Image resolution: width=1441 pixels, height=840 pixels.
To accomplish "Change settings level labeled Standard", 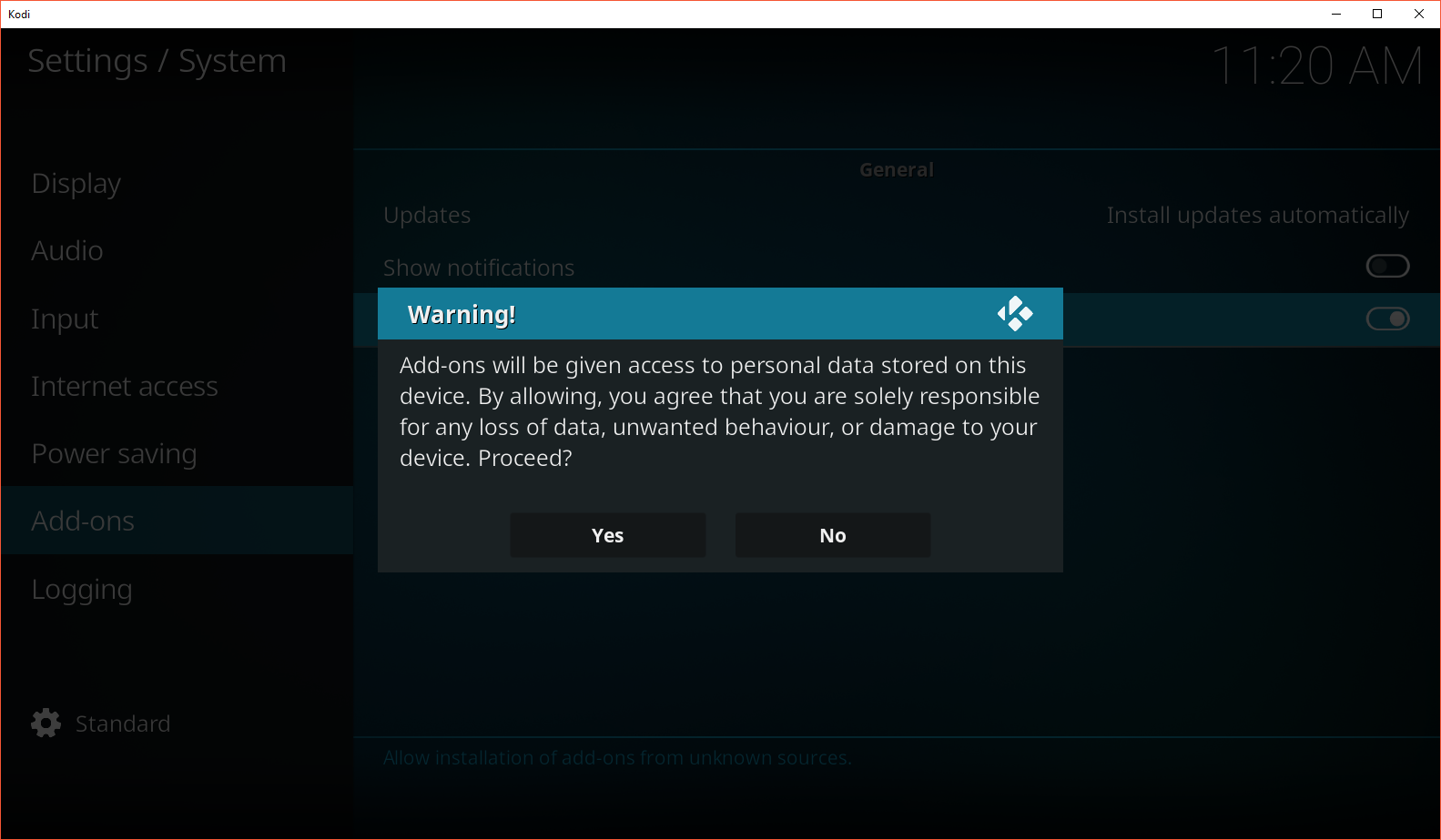I will [123, 724].
